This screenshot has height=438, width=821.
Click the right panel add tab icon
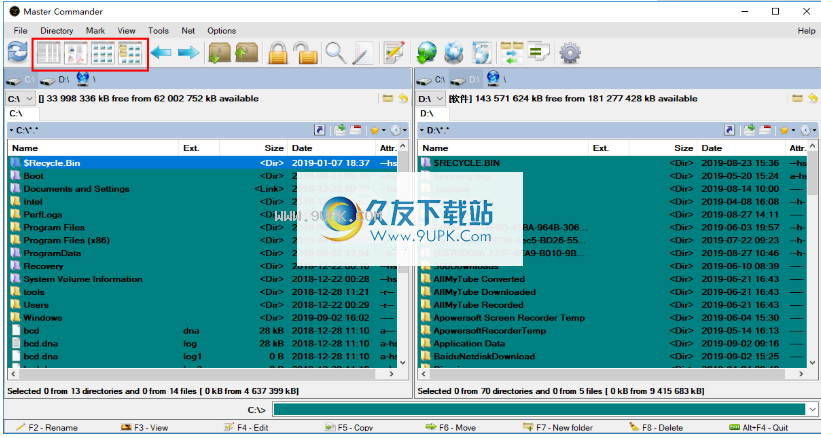pos(750,130)
